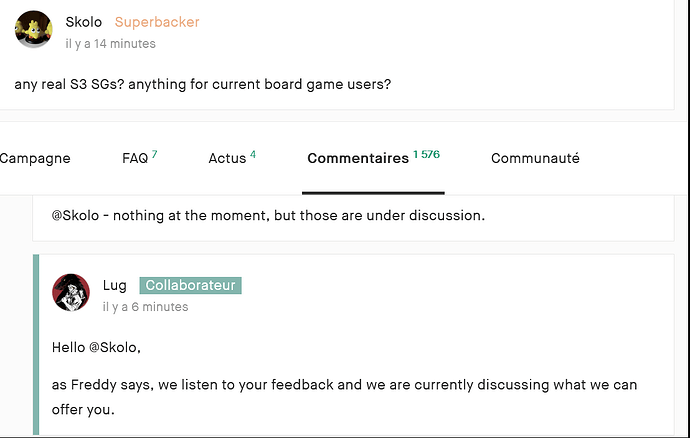The width and height of the screenshot is (690, 438).
Task: Click the @Skolo mention in Lug's greeting
Action: 114,348
